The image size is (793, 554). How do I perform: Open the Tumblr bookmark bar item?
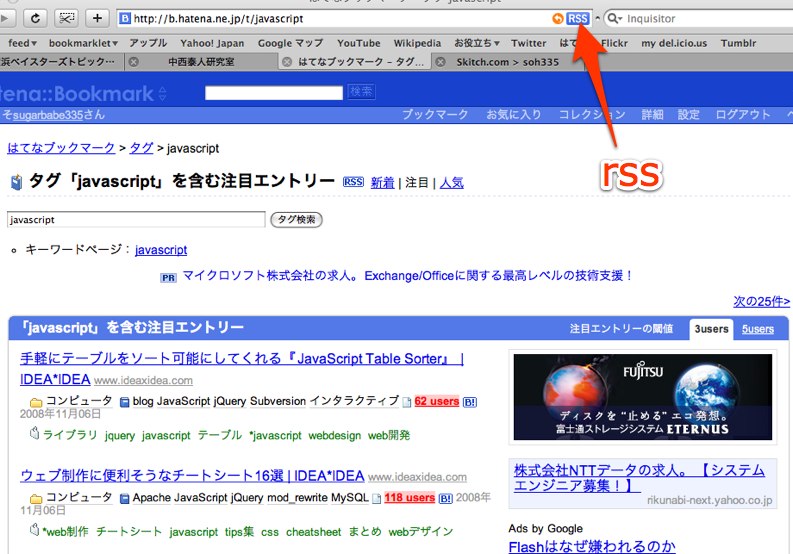coord(738,43)
